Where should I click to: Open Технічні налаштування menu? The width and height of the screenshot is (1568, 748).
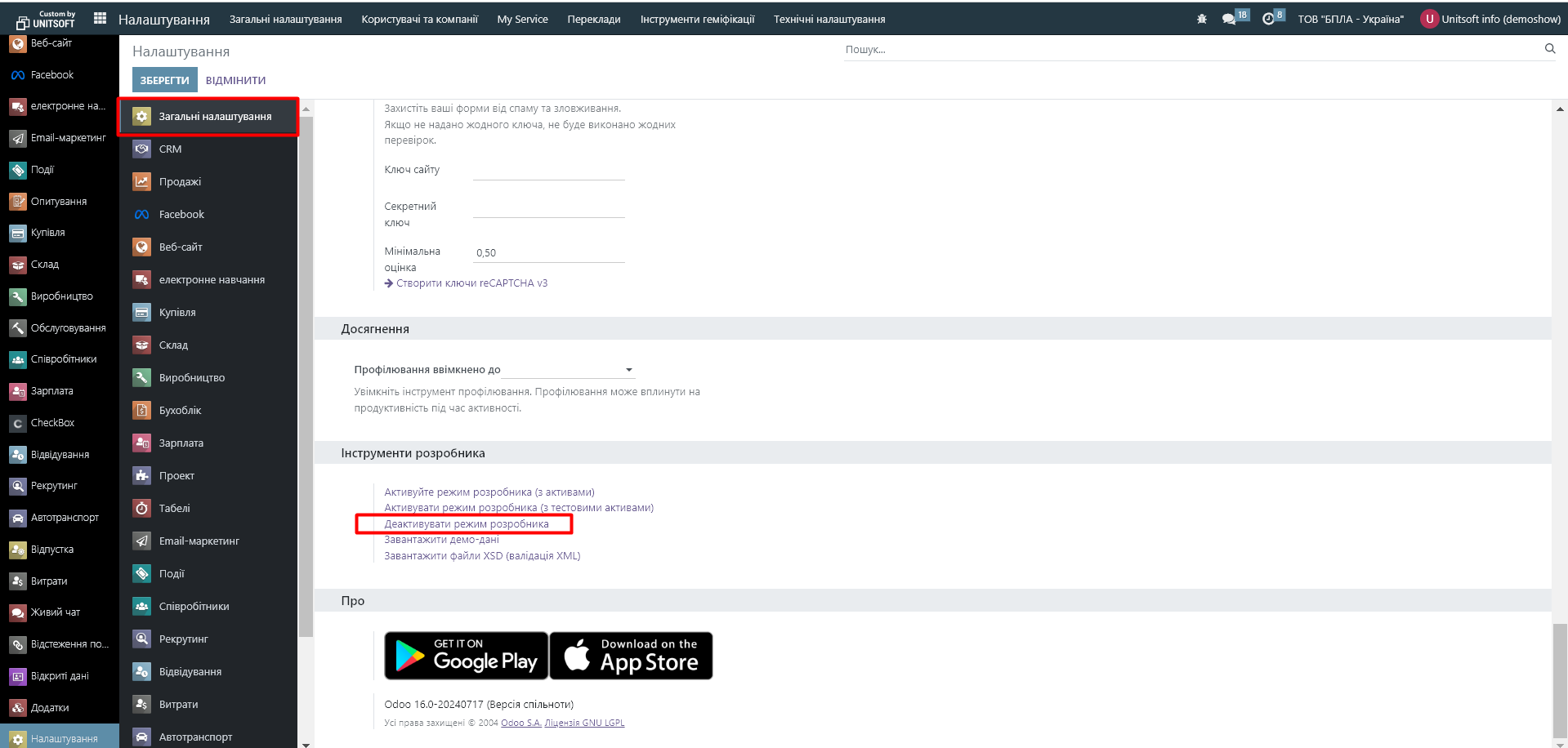coord(829,19)
